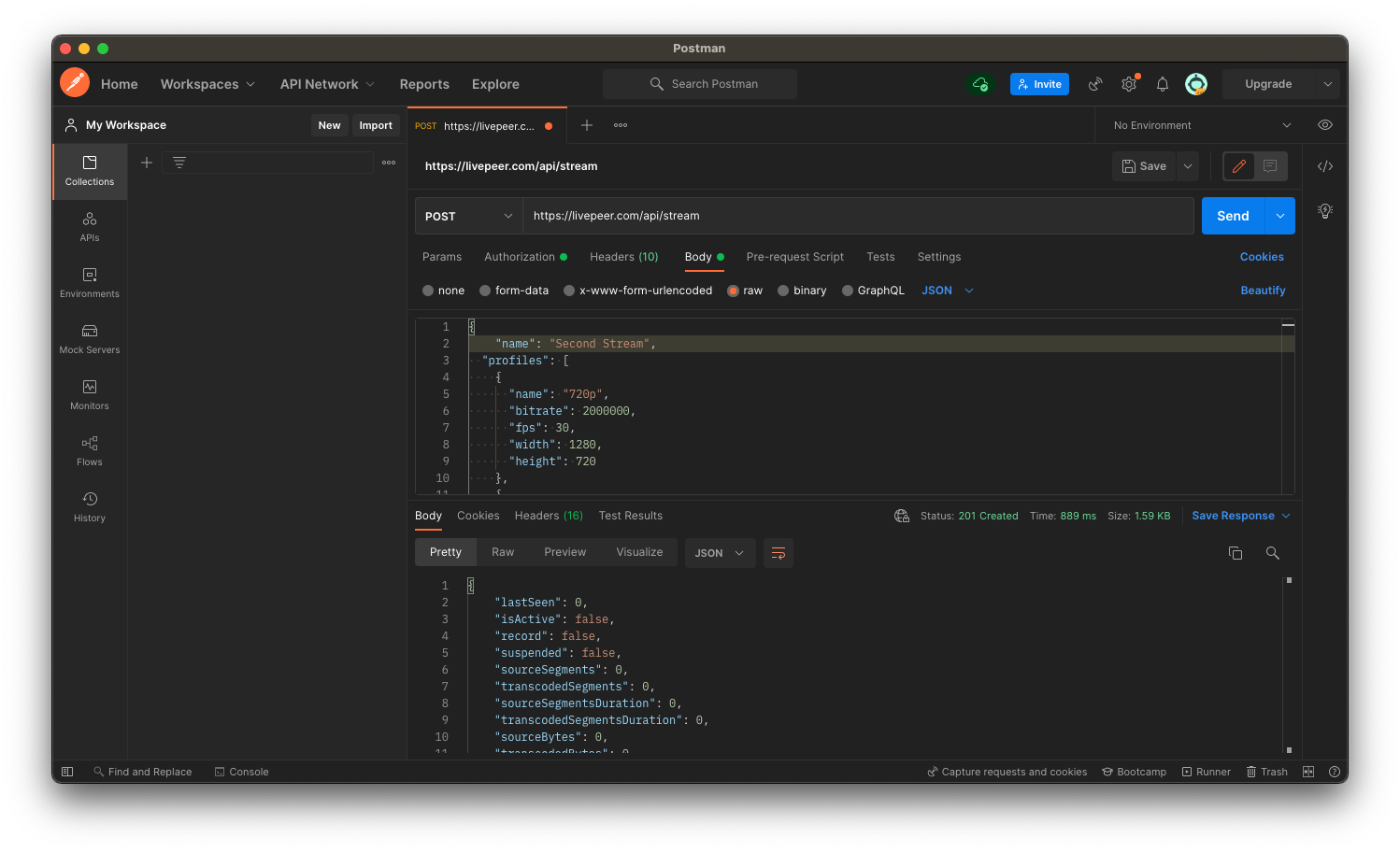Click the Import button
This screenshot has width=1400, height=852.
pos(376,125)
